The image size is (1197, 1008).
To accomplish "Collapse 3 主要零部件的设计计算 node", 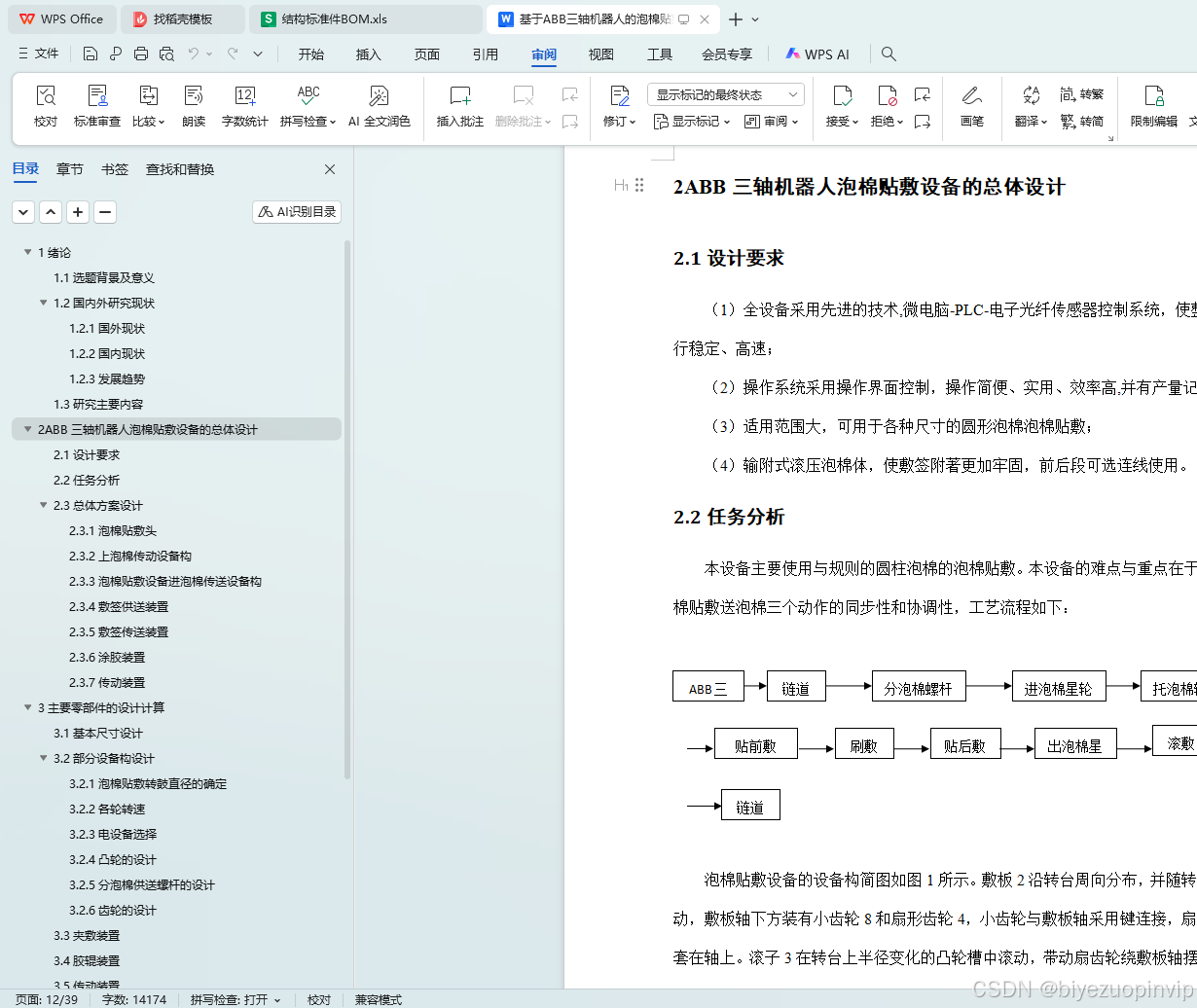I will (x=28, y=708).
